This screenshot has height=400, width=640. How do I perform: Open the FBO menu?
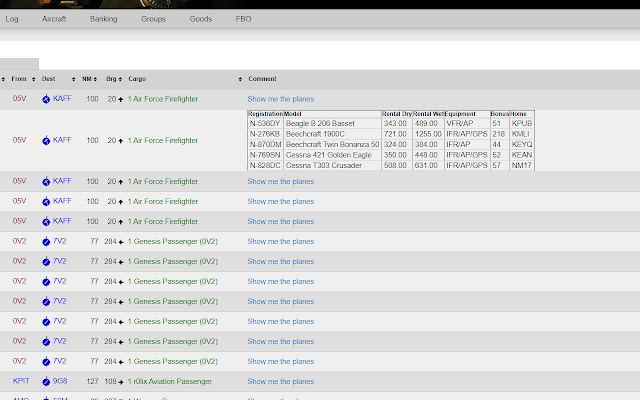click(245, 19)
